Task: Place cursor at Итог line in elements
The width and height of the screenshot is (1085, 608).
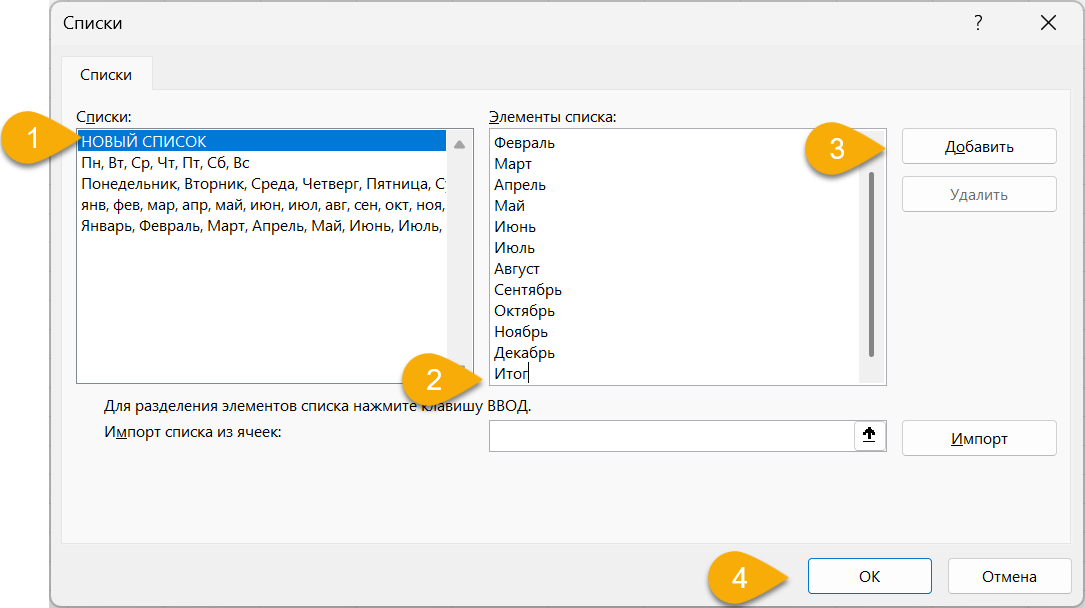Action: click(512, 374)
